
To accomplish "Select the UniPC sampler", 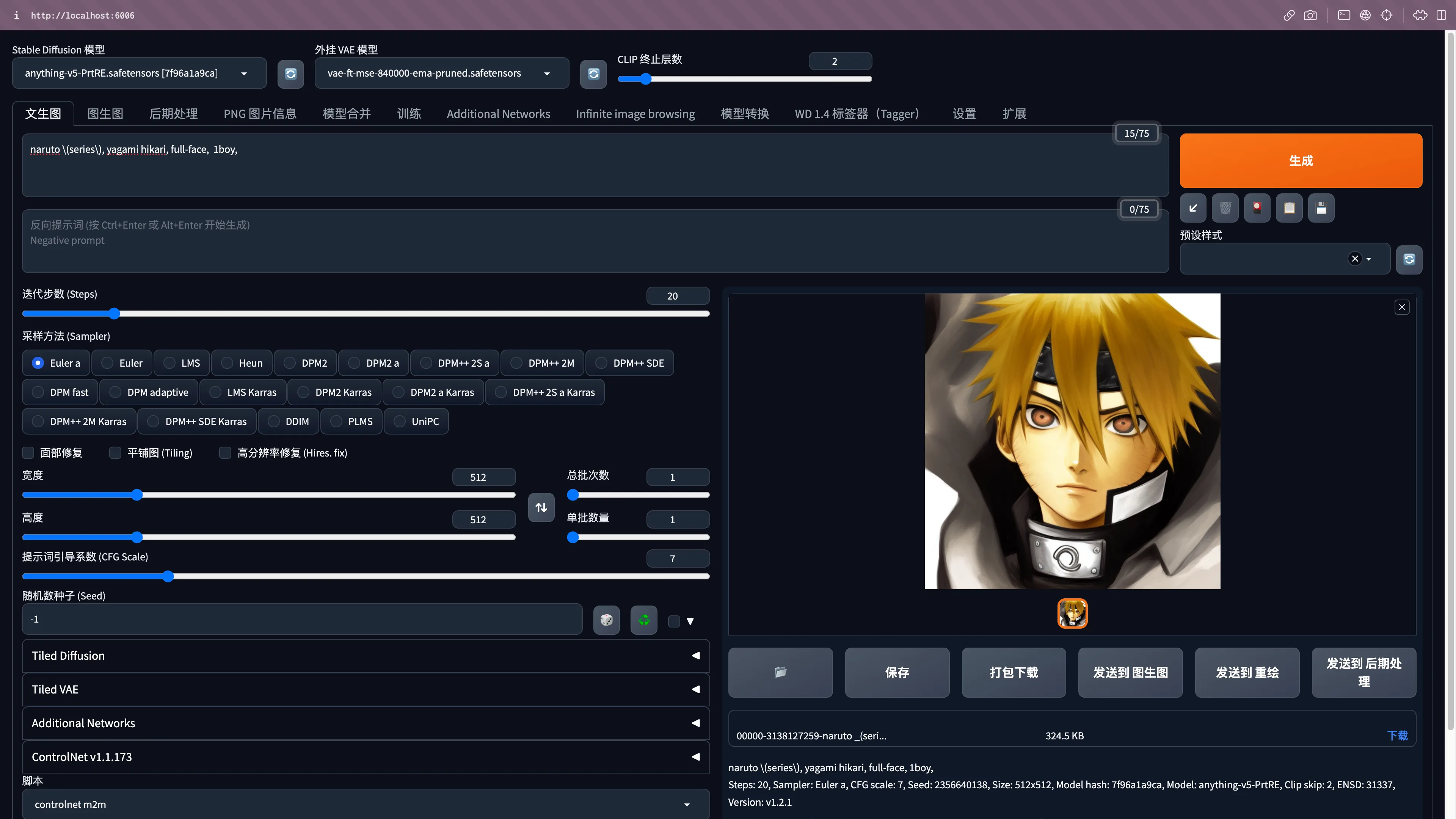I will coord(416,422).
